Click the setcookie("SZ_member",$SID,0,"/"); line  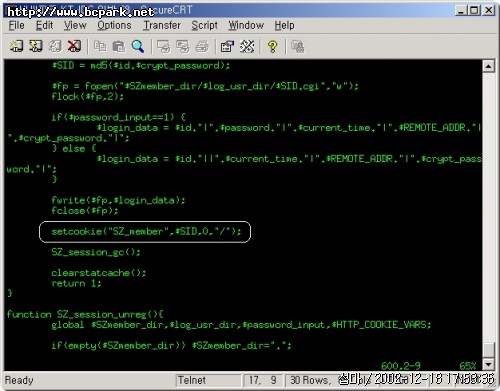(x=146, y=231)
